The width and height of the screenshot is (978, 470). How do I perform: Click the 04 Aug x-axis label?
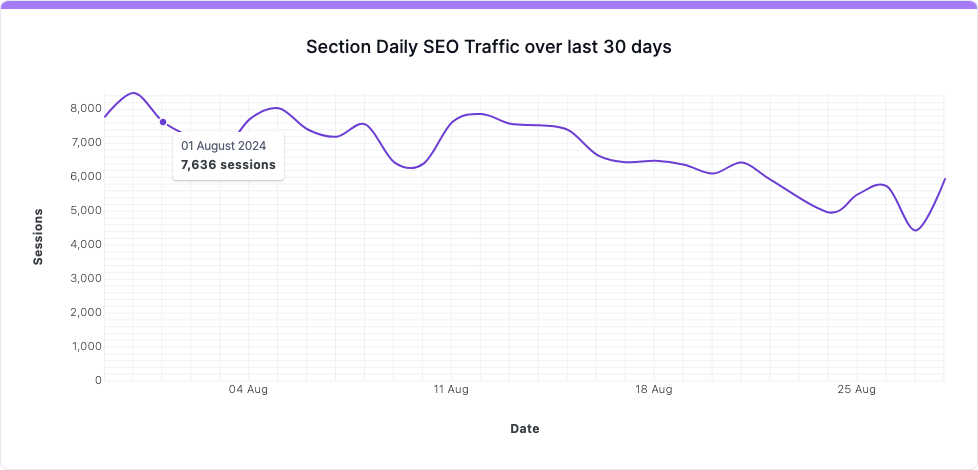point(247,389)
